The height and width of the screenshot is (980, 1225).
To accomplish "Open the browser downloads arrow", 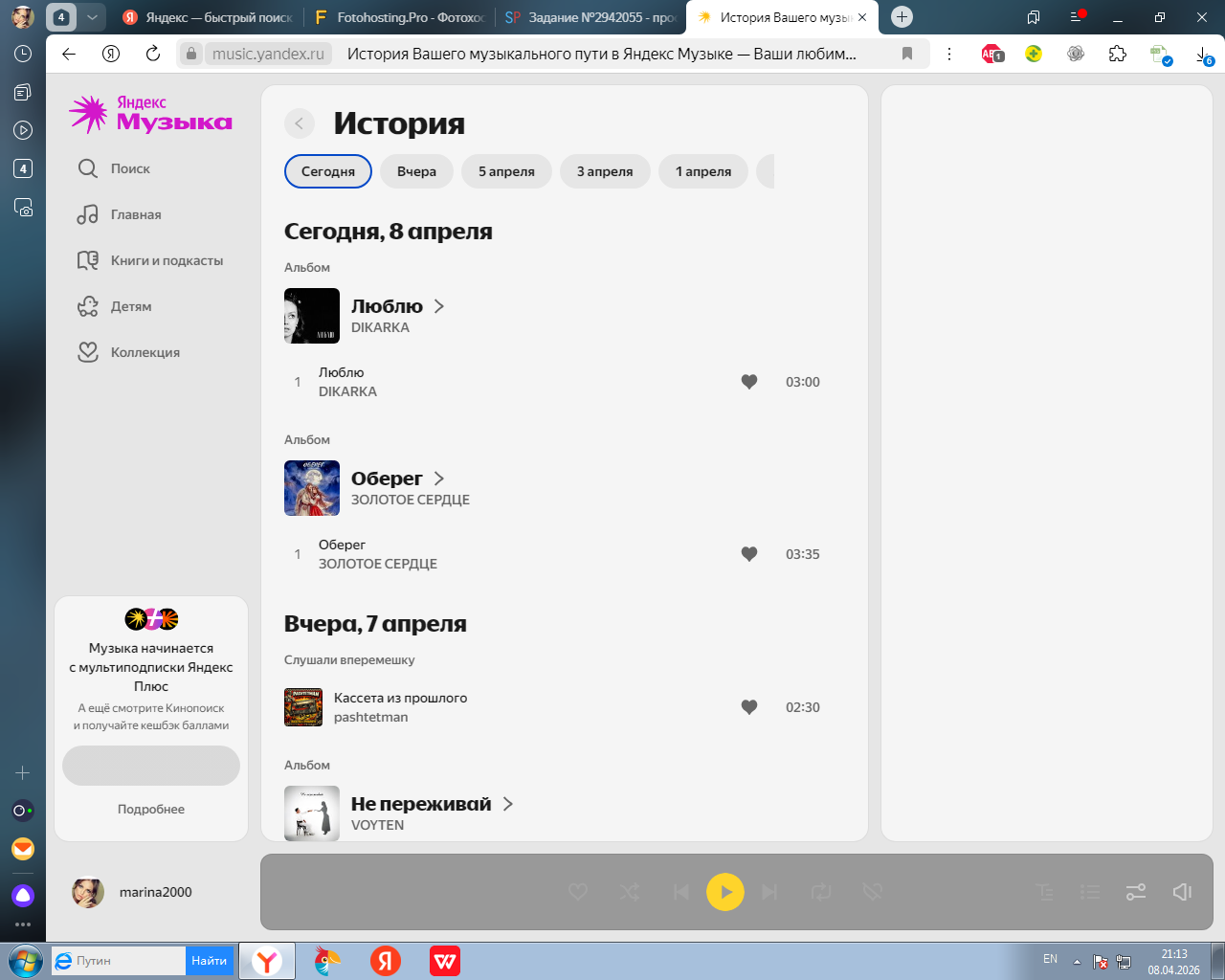I will click(1204, 56).
